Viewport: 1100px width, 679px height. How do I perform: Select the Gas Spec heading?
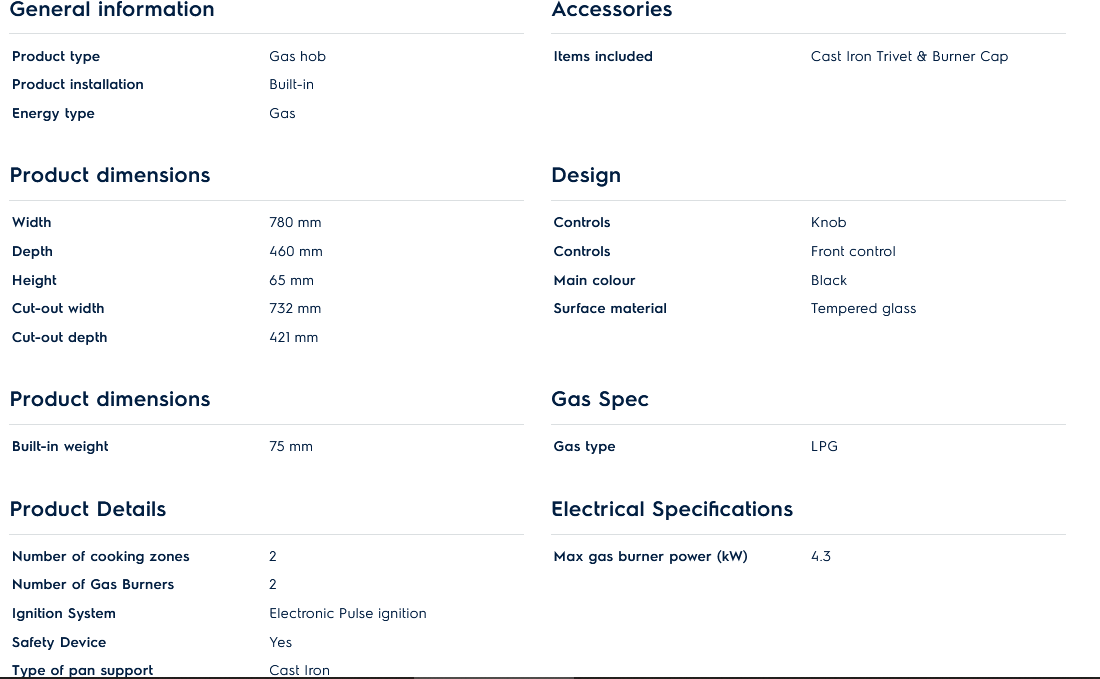pos(600,399)
